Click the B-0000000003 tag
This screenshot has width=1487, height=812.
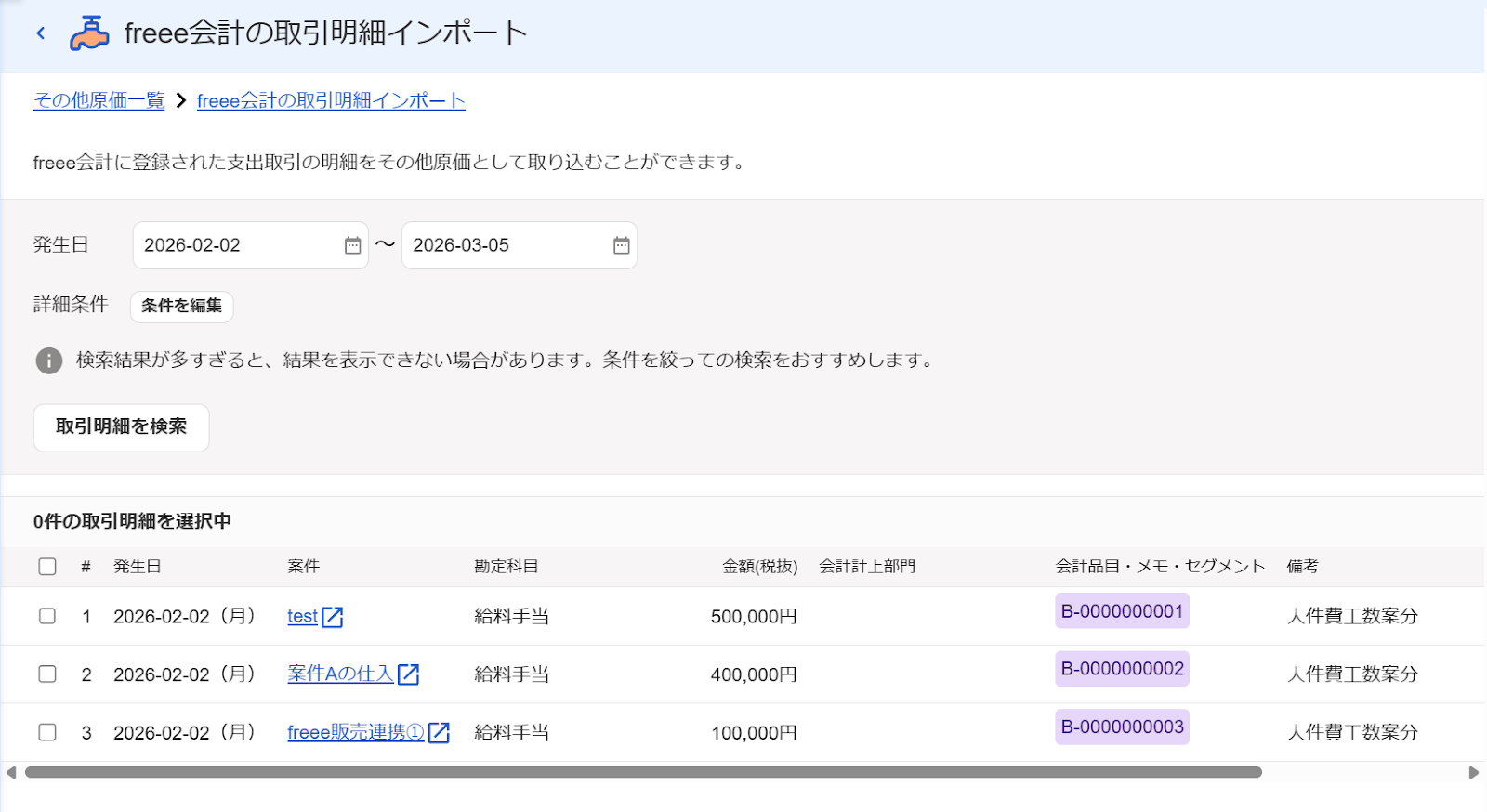pos(1122,727)
